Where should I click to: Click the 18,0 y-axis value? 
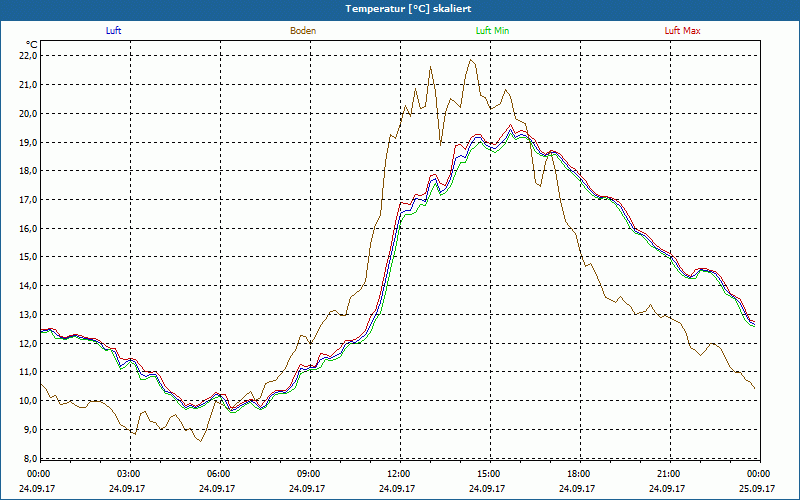pyautogui.click(x=29, y=170)
